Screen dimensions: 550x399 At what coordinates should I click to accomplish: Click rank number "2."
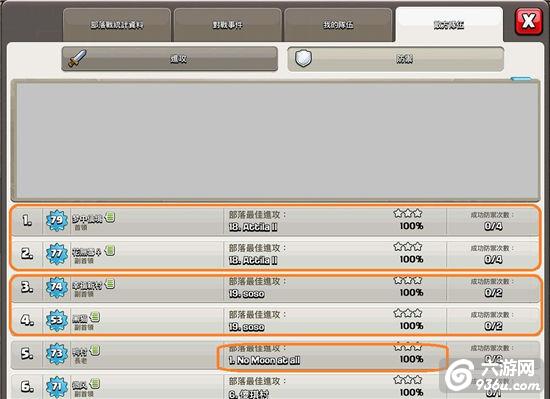(27, 253)
